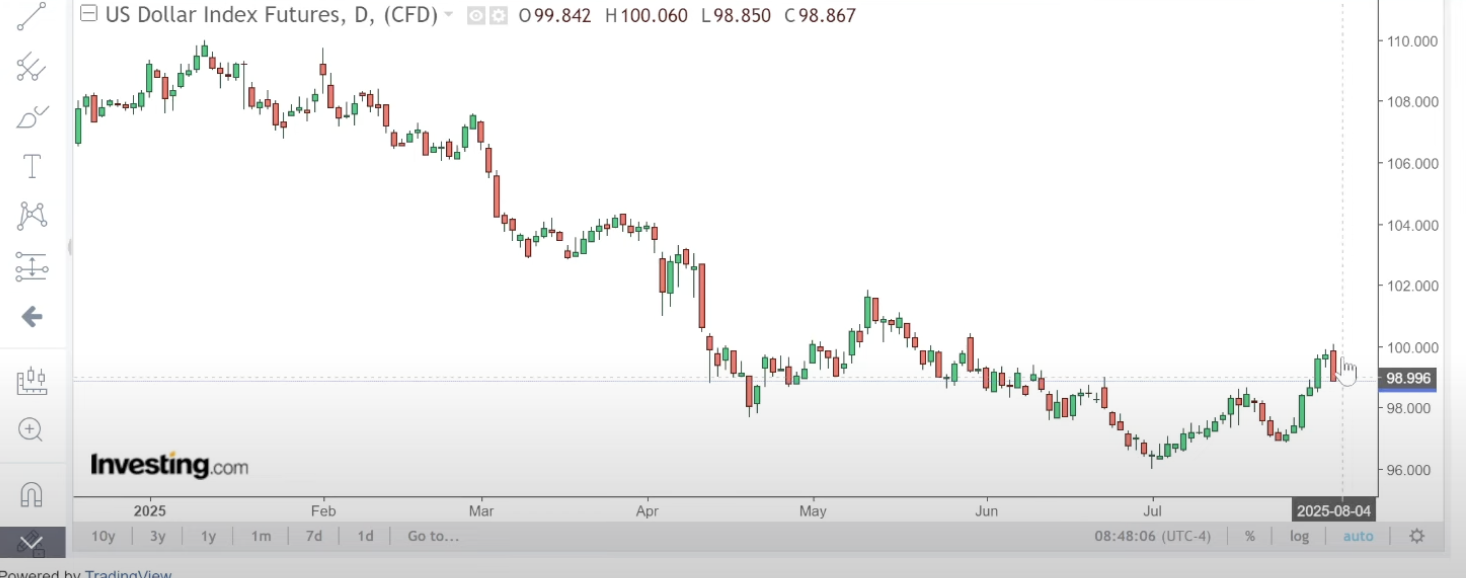Toggle the log scale option
This screenshot has width=1466, height=578.
point(1299,536)
